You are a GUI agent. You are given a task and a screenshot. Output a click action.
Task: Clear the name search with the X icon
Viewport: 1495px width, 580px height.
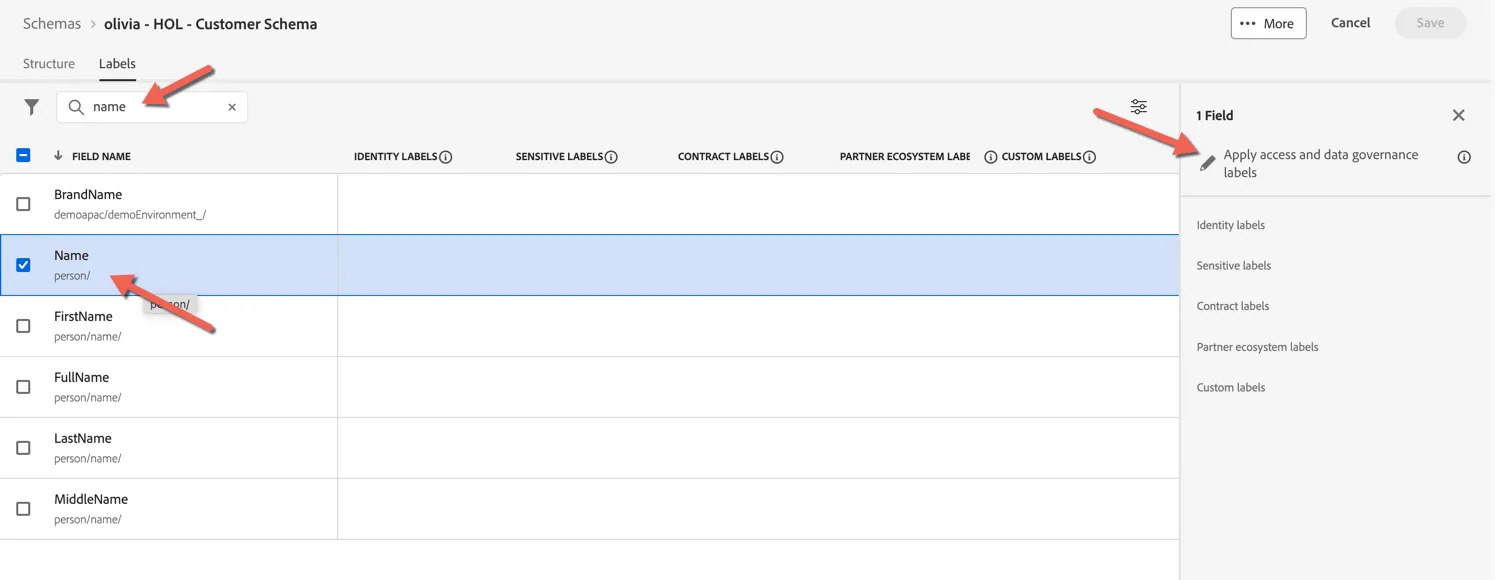click(232, 107)
